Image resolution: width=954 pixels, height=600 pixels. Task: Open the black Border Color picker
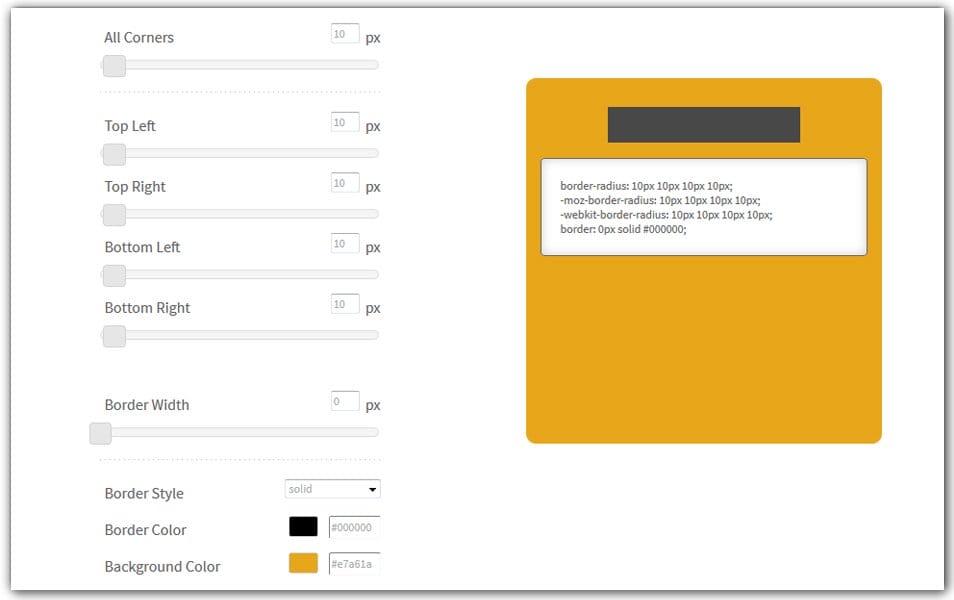(301, 526)
